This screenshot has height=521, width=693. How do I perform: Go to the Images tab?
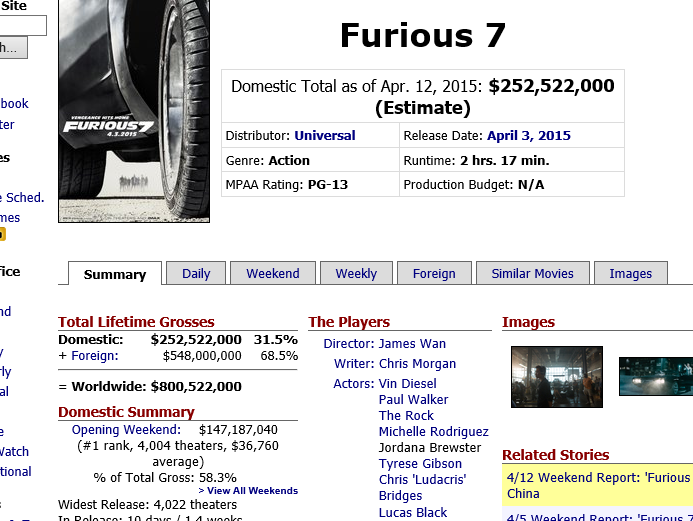(630, 273)
